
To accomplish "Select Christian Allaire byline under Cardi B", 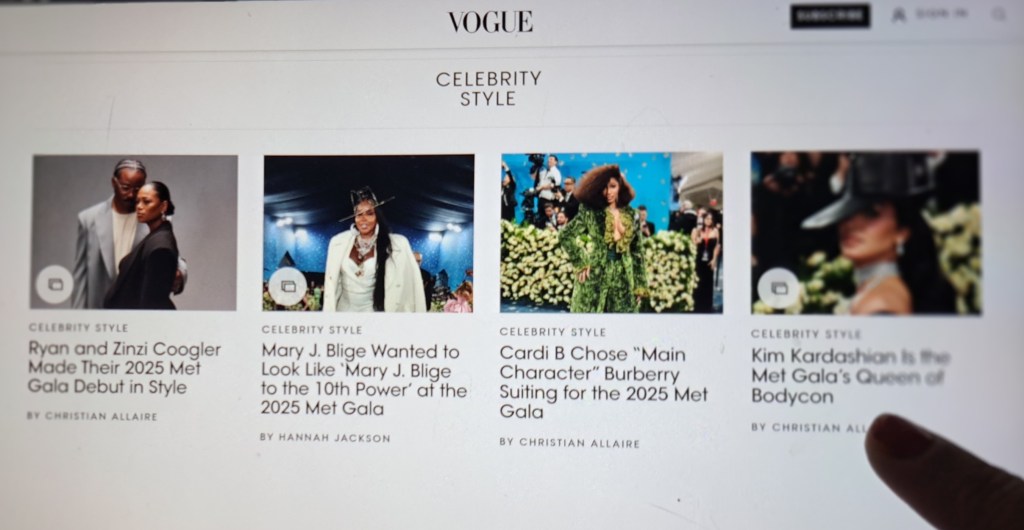I will point(569,443).
